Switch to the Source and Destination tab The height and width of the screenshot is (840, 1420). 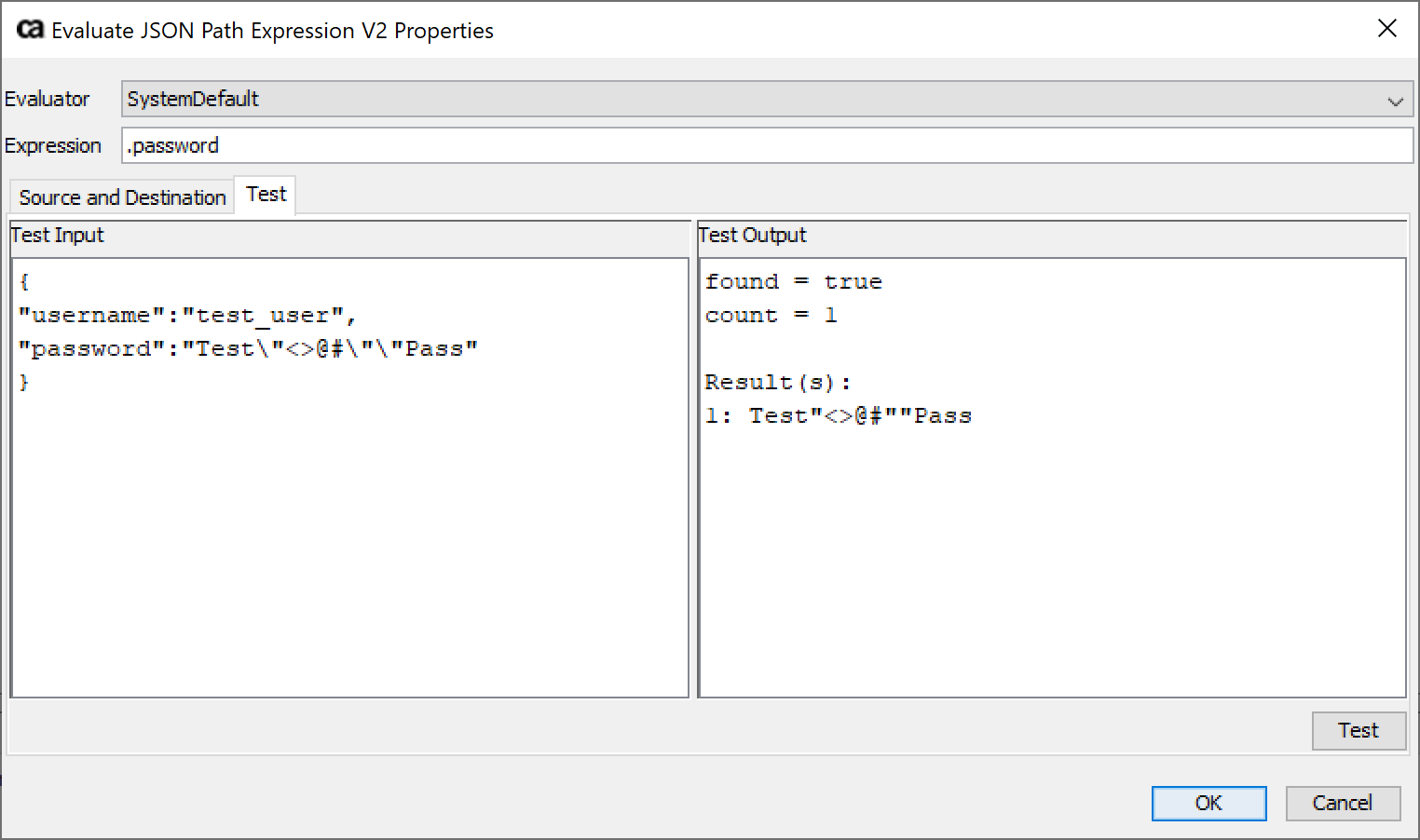point(120,196)
